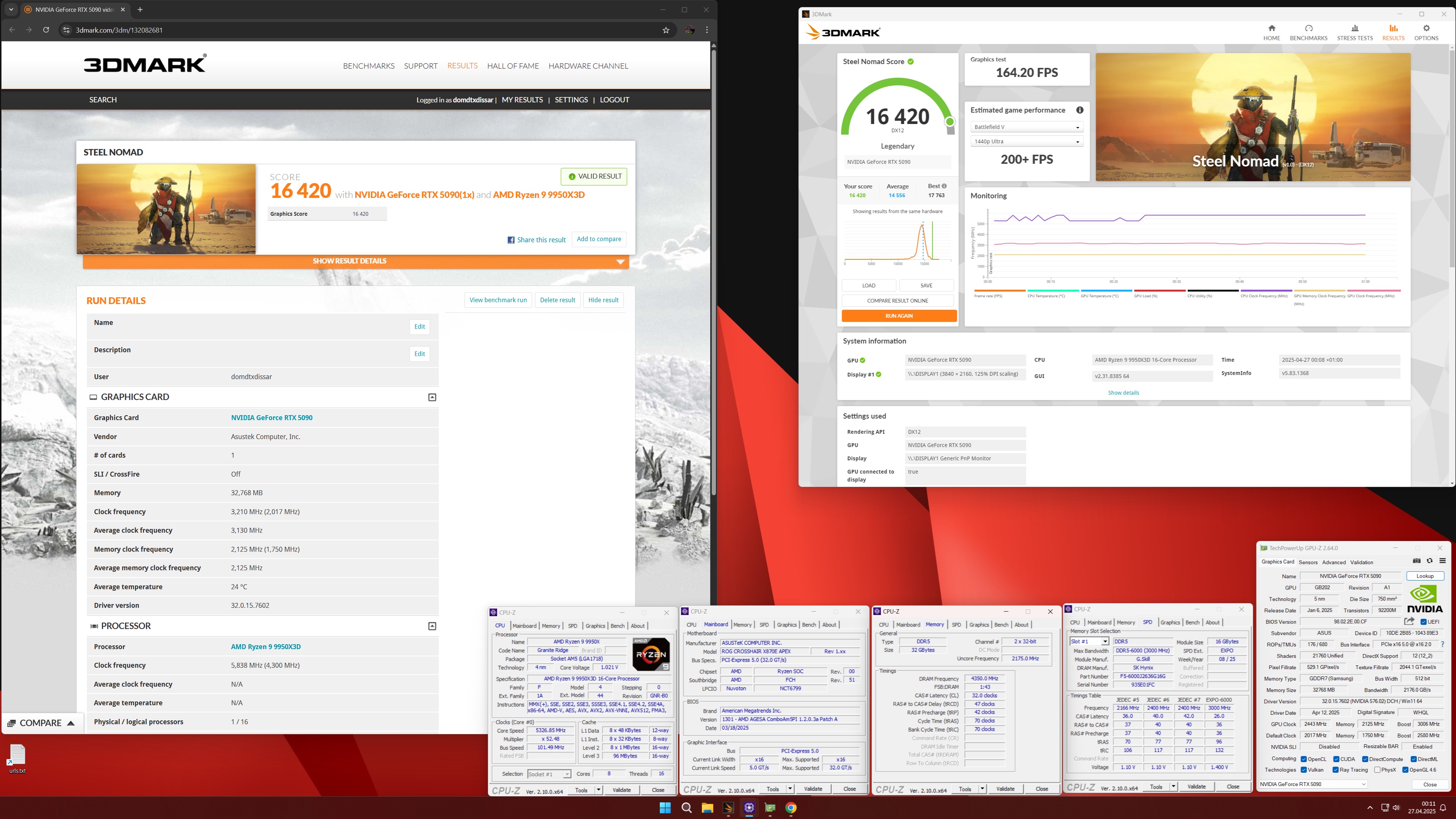Open Slot #1 dropdown in CPU-Z SPD window
This screenshot has height=819, width=1456.
point(1089,642)
